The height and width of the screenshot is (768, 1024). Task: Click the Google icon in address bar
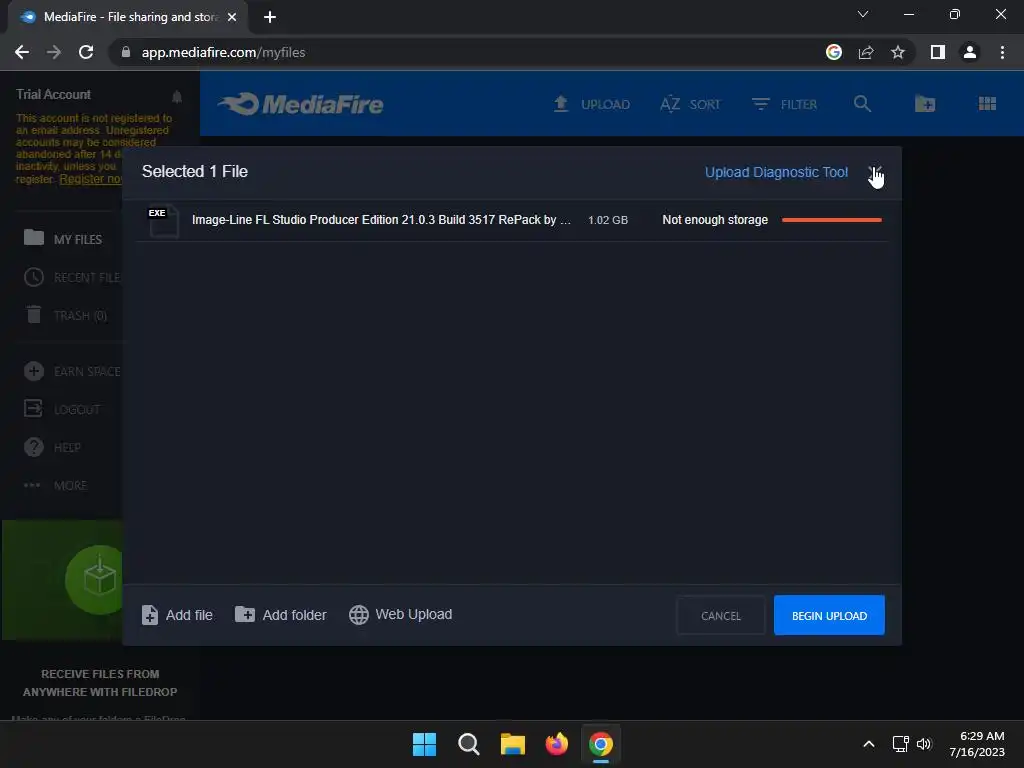(x=833, y=52)
